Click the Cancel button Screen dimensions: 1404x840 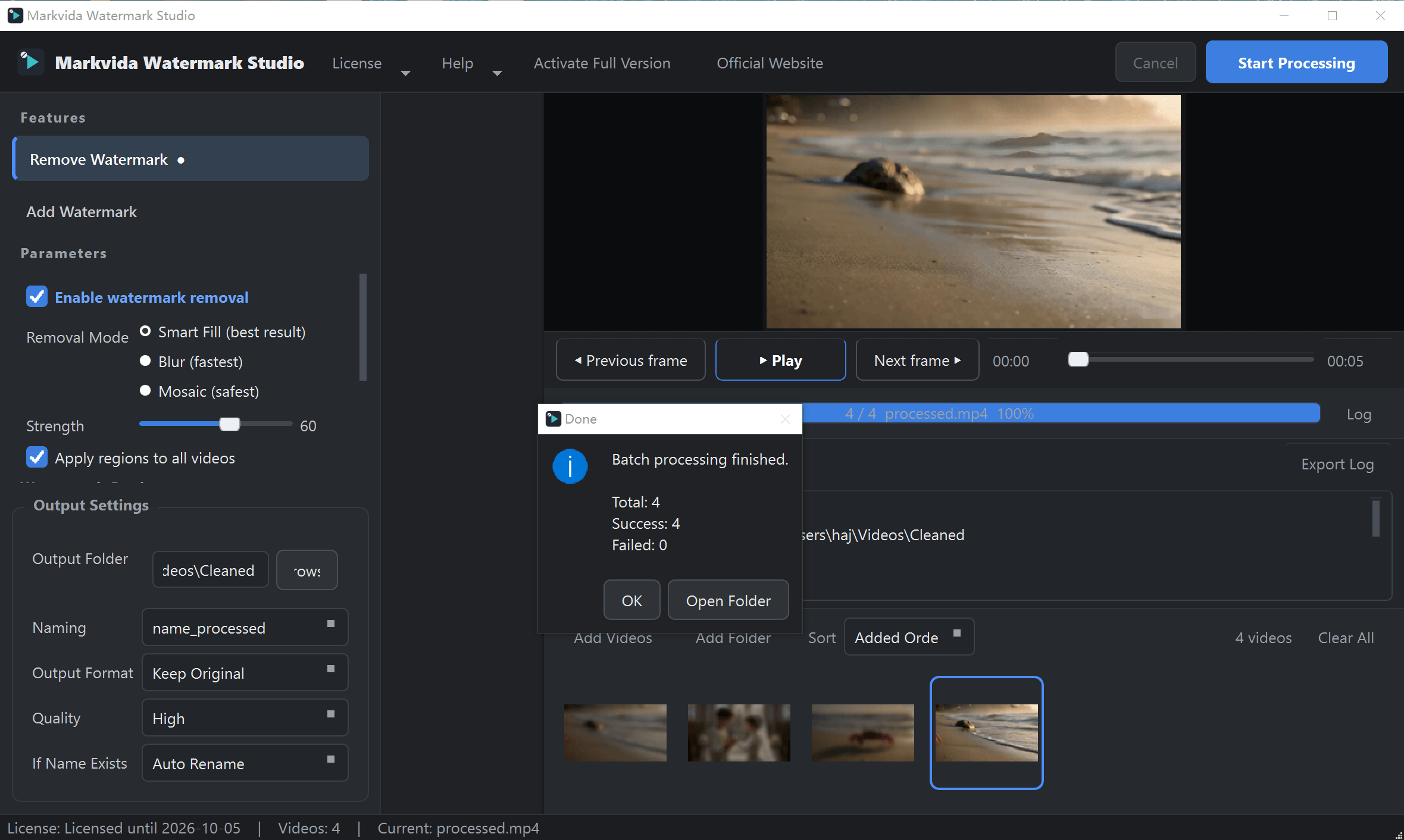tap(1155, 62)
